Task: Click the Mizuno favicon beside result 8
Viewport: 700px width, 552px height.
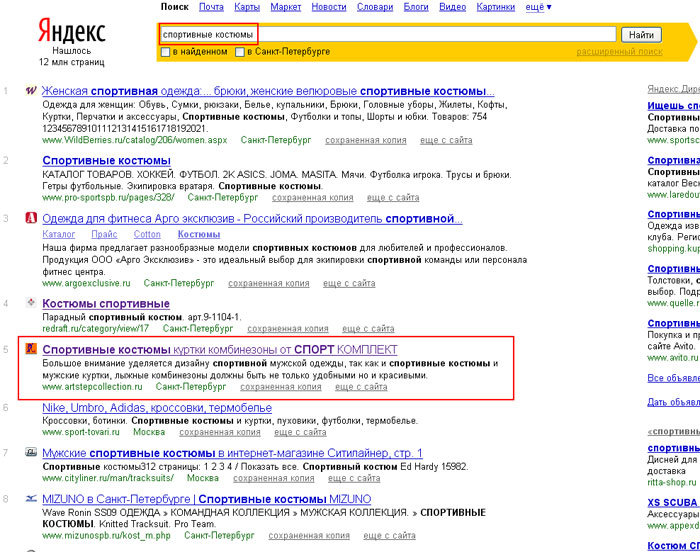Action: point(31,498)
